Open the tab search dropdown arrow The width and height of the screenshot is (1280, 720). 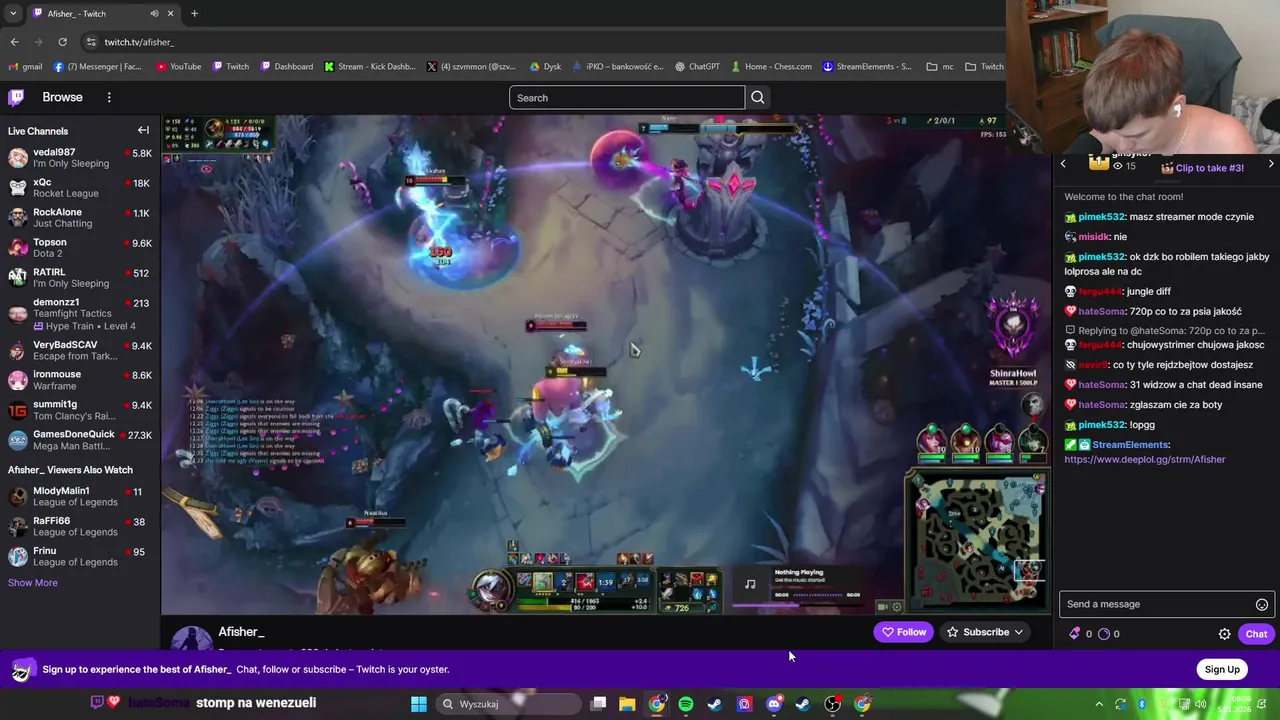coord(13,13)
